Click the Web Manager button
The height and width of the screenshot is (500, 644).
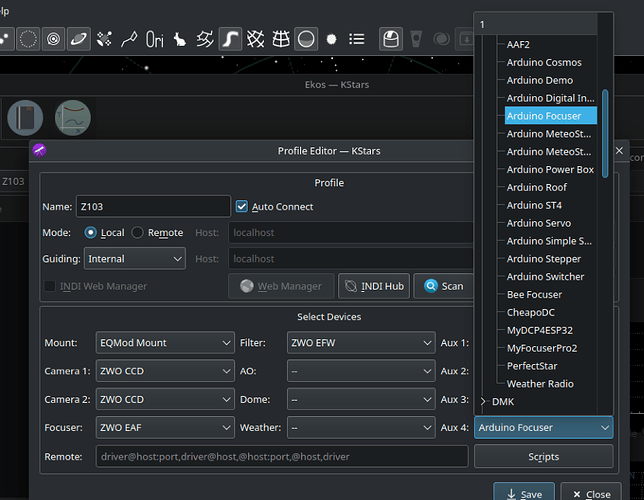tap(281, 286)
